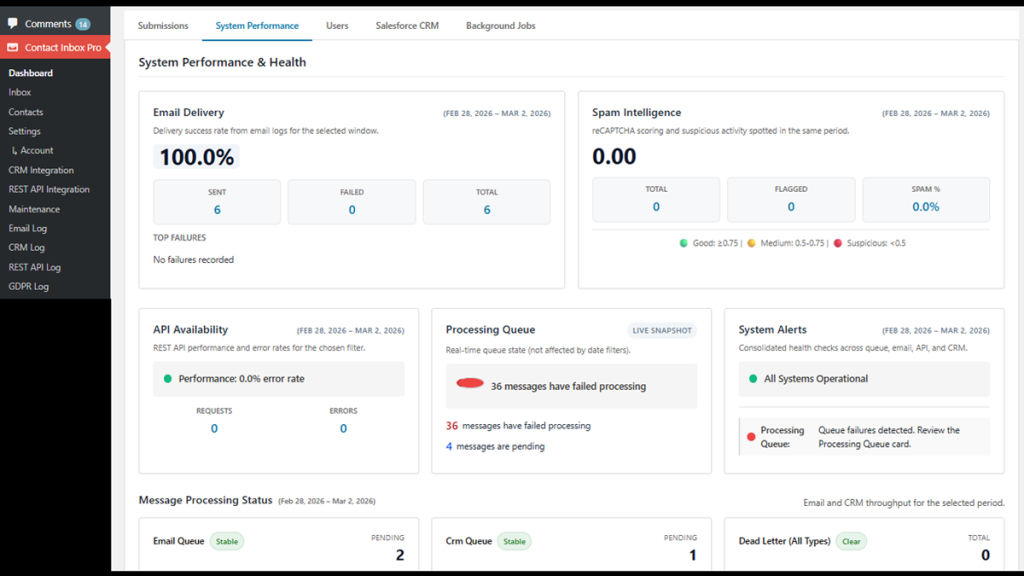Image resolution: width=1024 pixels, height=576 pixels.
Task: Click the FLAGGED count 0 link
Action: 790,208
